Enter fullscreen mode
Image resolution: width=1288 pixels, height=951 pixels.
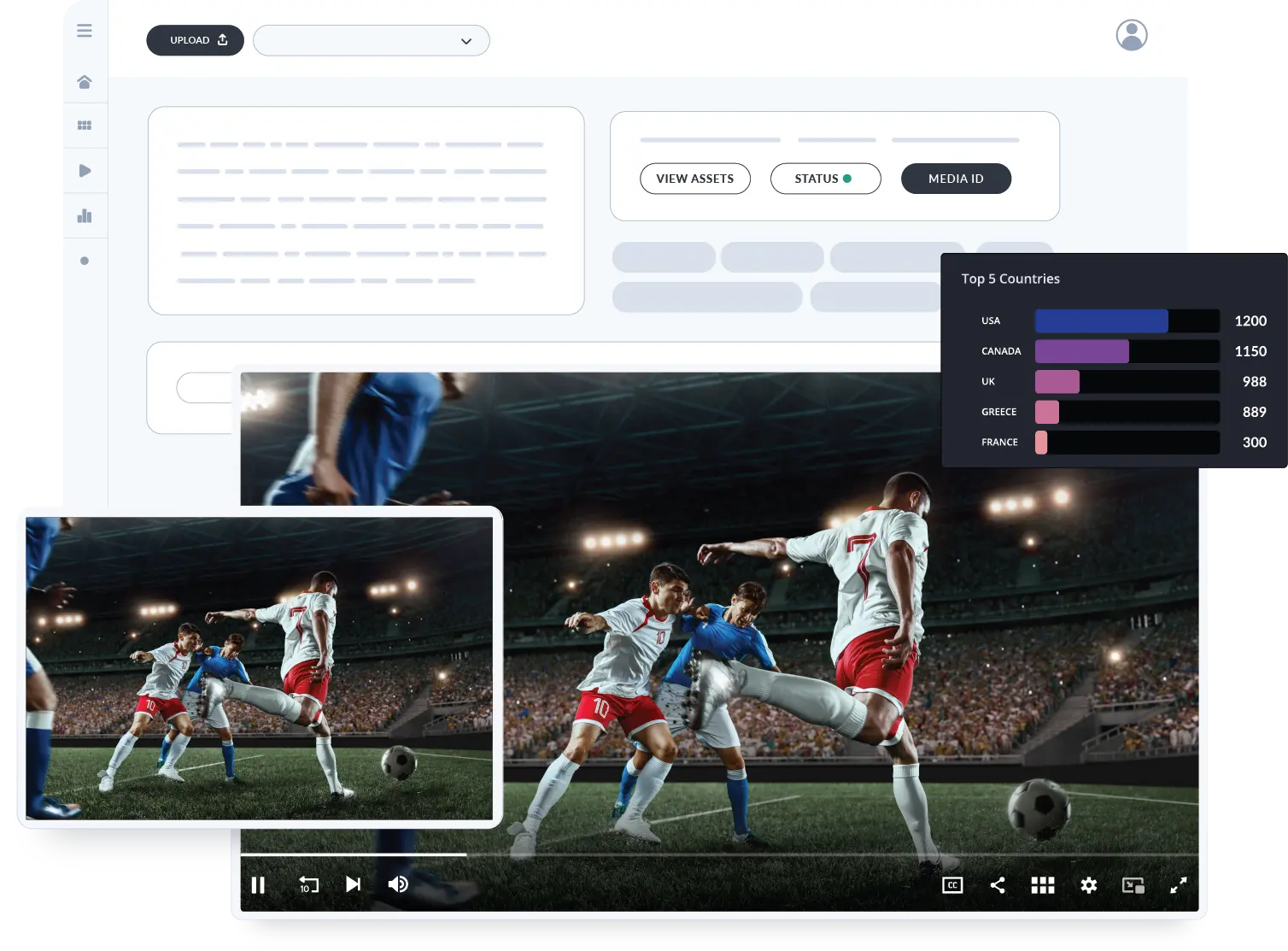(1179, 885)
